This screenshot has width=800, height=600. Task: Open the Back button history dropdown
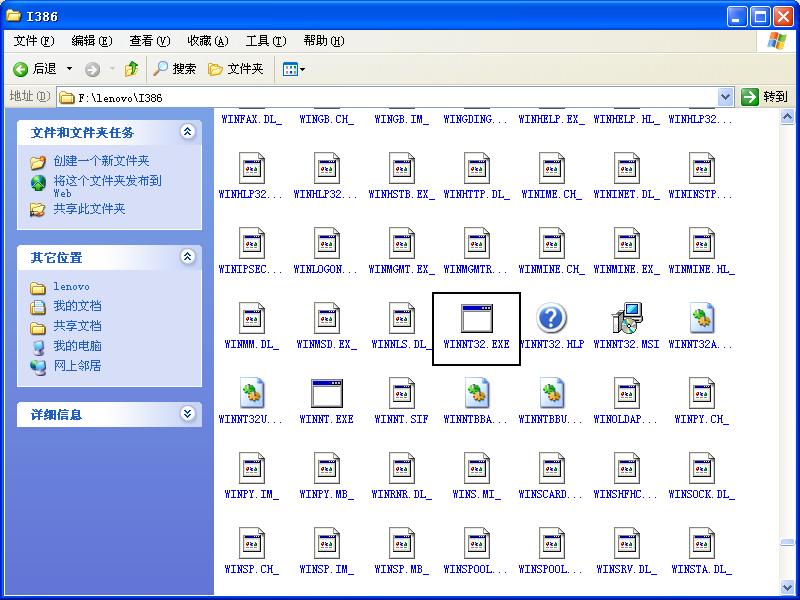coord(69,69)
